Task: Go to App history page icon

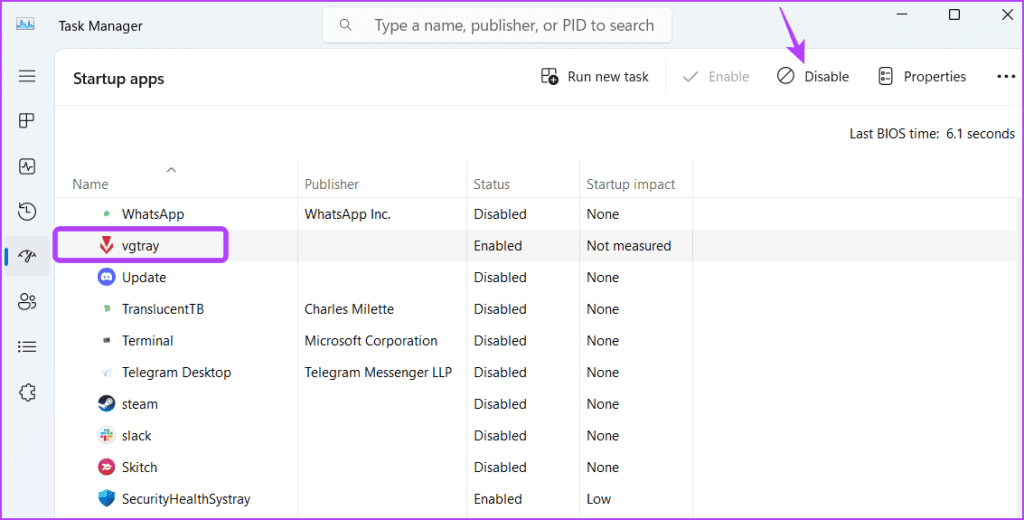Action: (27, 211)
